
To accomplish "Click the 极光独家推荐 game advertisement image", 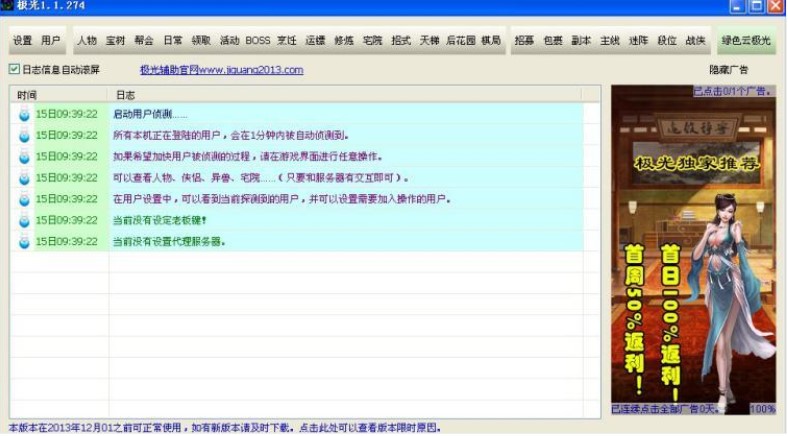I will pos(693,250).
